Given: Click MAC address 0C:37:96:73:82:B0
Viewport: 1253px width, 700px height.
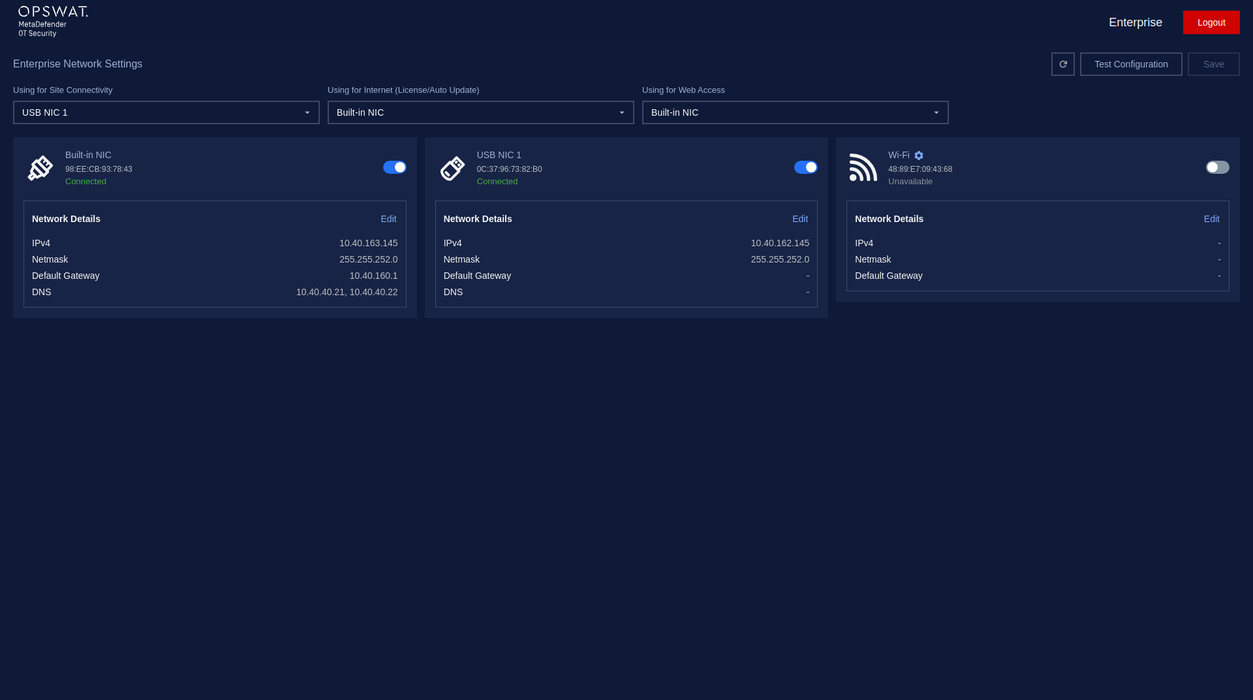Looking at the screenshot, I should 509,169.
